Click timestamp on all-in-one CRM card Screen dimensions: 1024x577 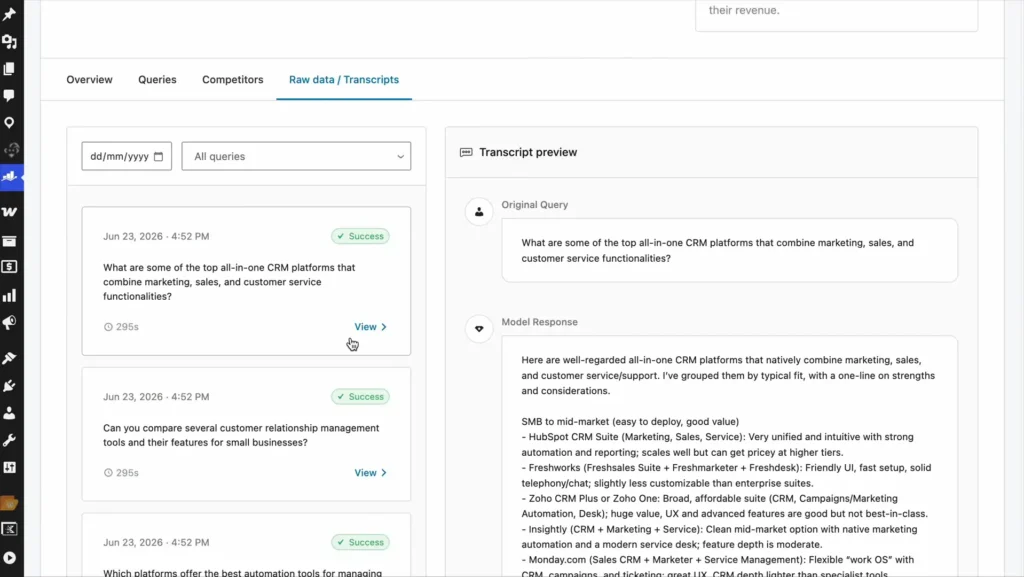pos(156,236)
